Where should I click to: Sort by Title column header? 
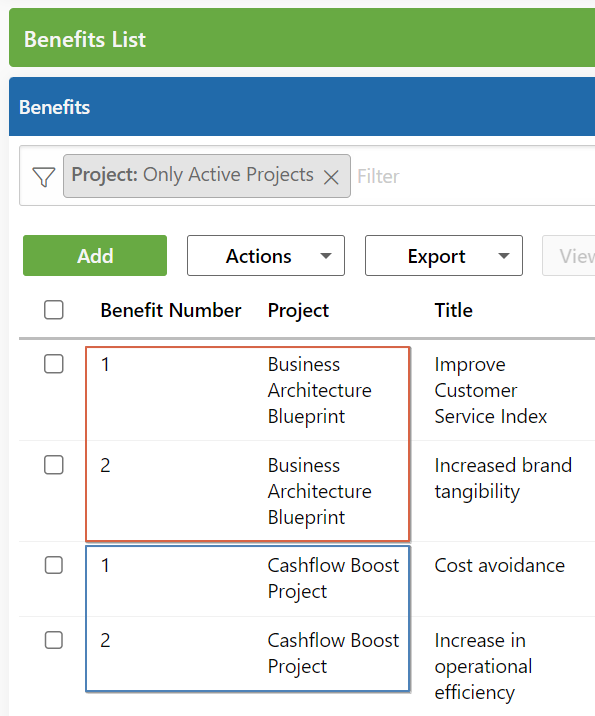(x=453, y=311)
